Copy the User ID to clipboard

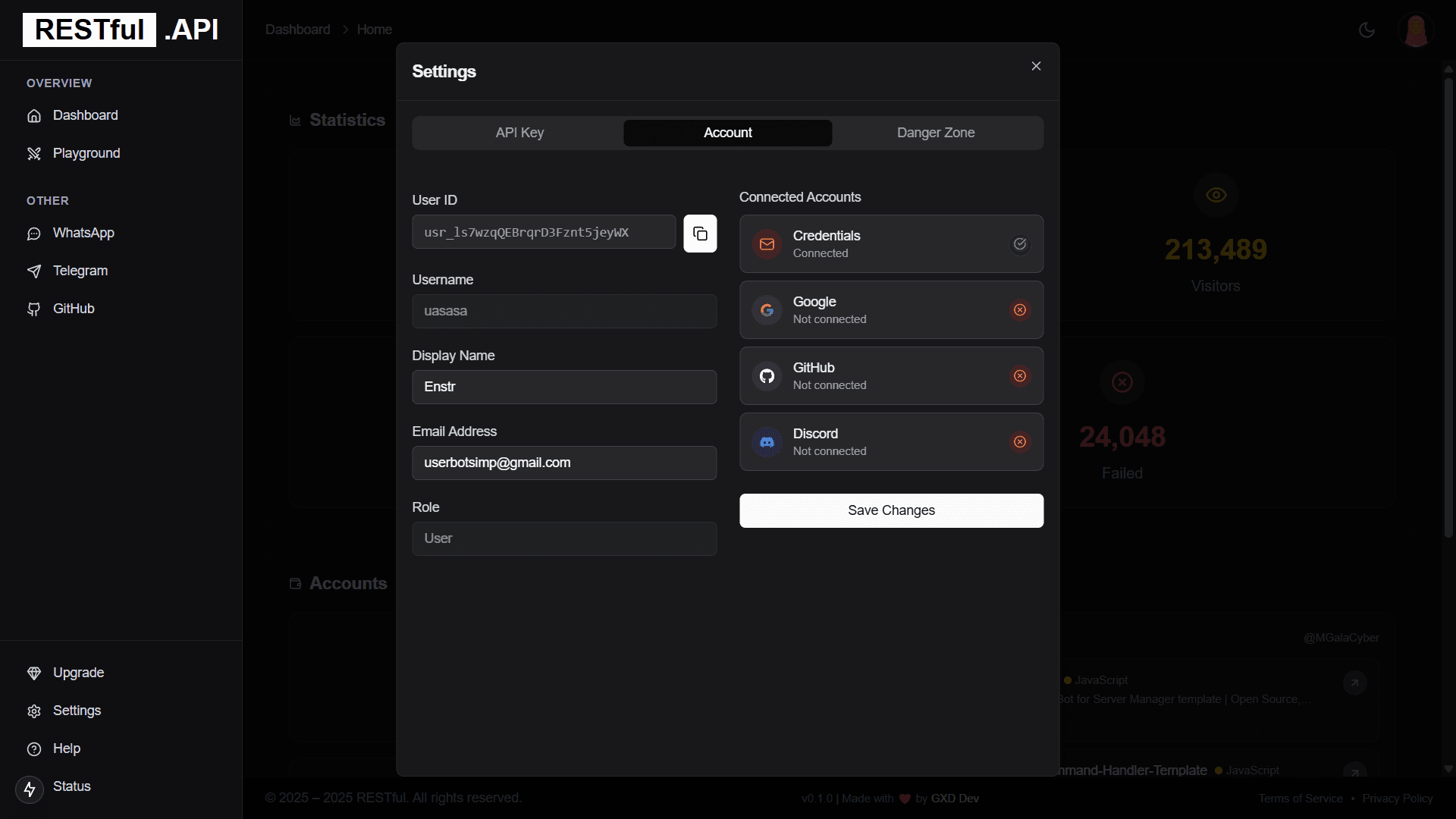coord(700,234)
